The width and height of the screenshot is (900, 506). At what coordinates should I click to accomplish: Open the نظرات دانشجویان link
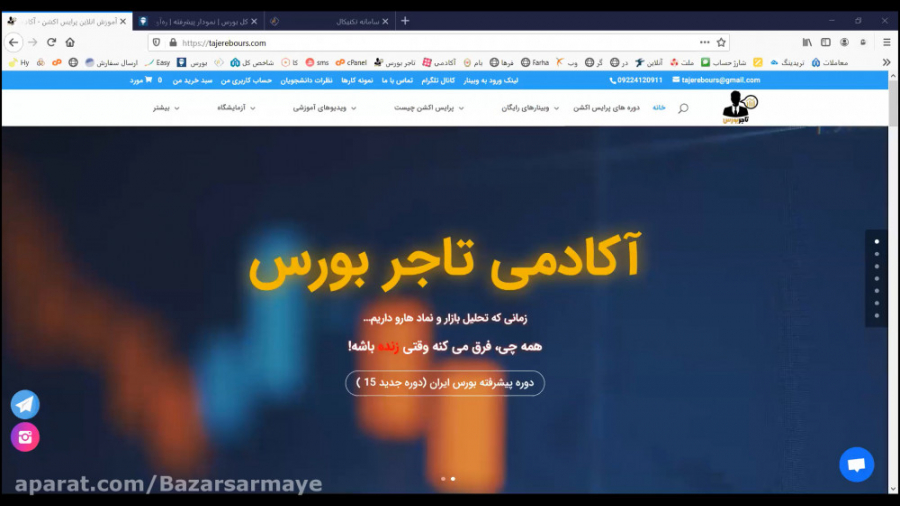coord(306,80)
